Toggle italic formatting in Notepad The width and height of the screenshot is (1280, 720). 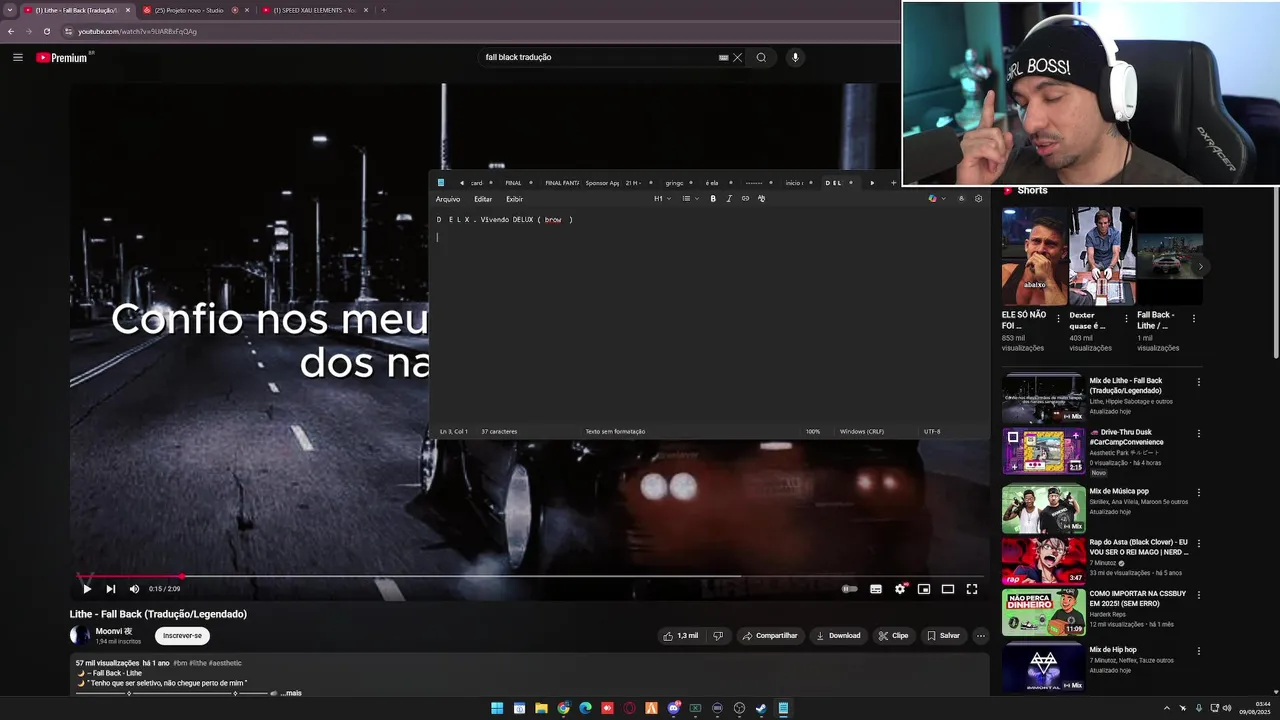point(729,199)
